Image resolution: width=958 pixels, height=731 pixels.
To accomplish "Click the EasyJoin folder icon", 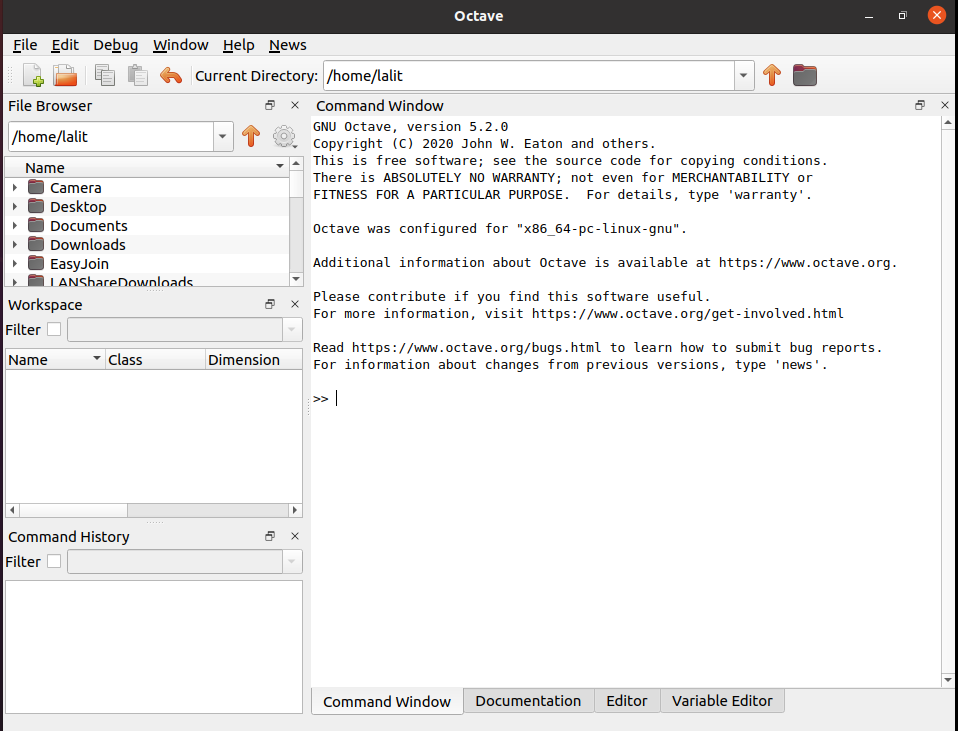I will pos(36,263).
